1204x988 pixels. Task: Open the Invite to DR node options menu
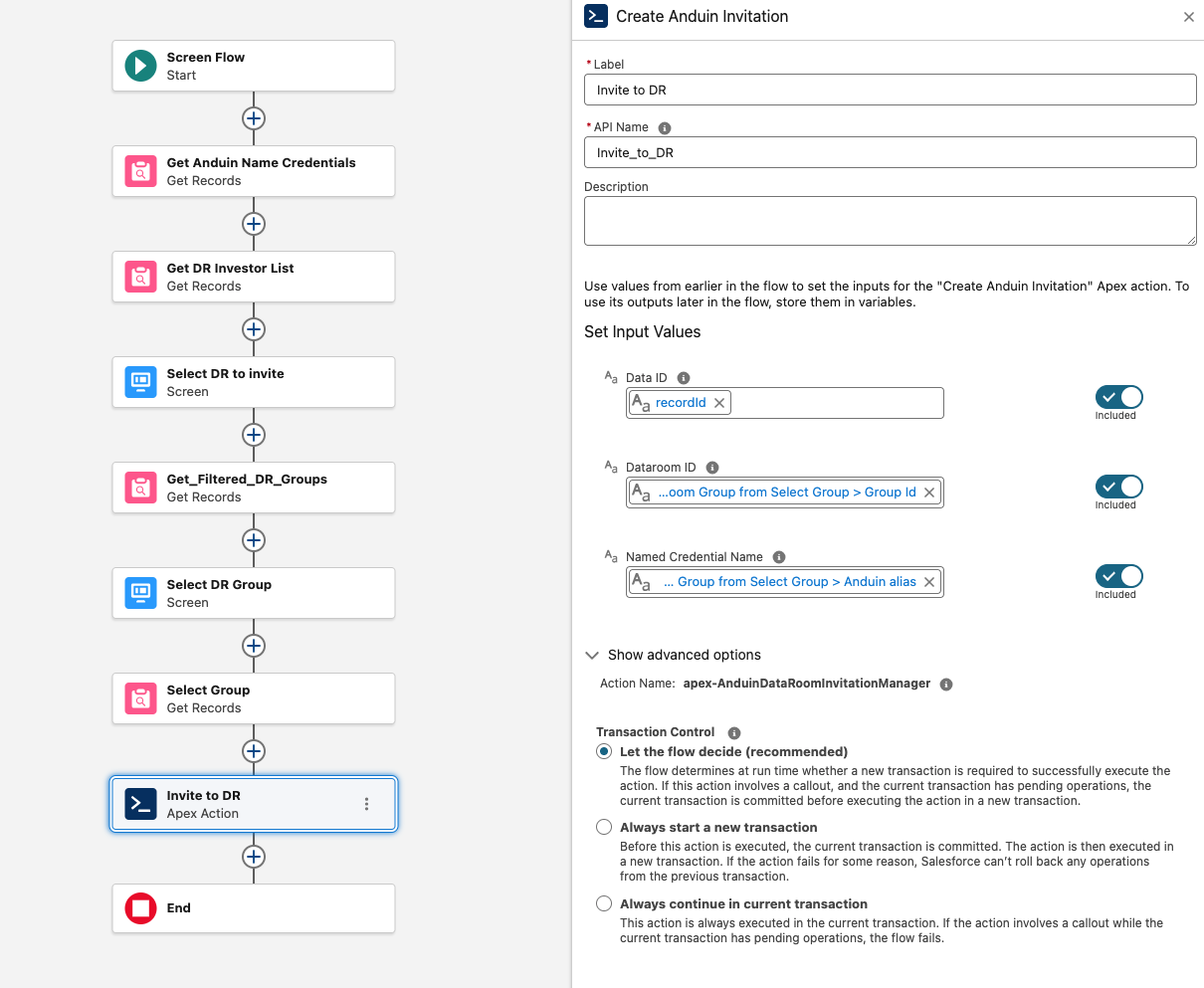click(x=366, y=804)
